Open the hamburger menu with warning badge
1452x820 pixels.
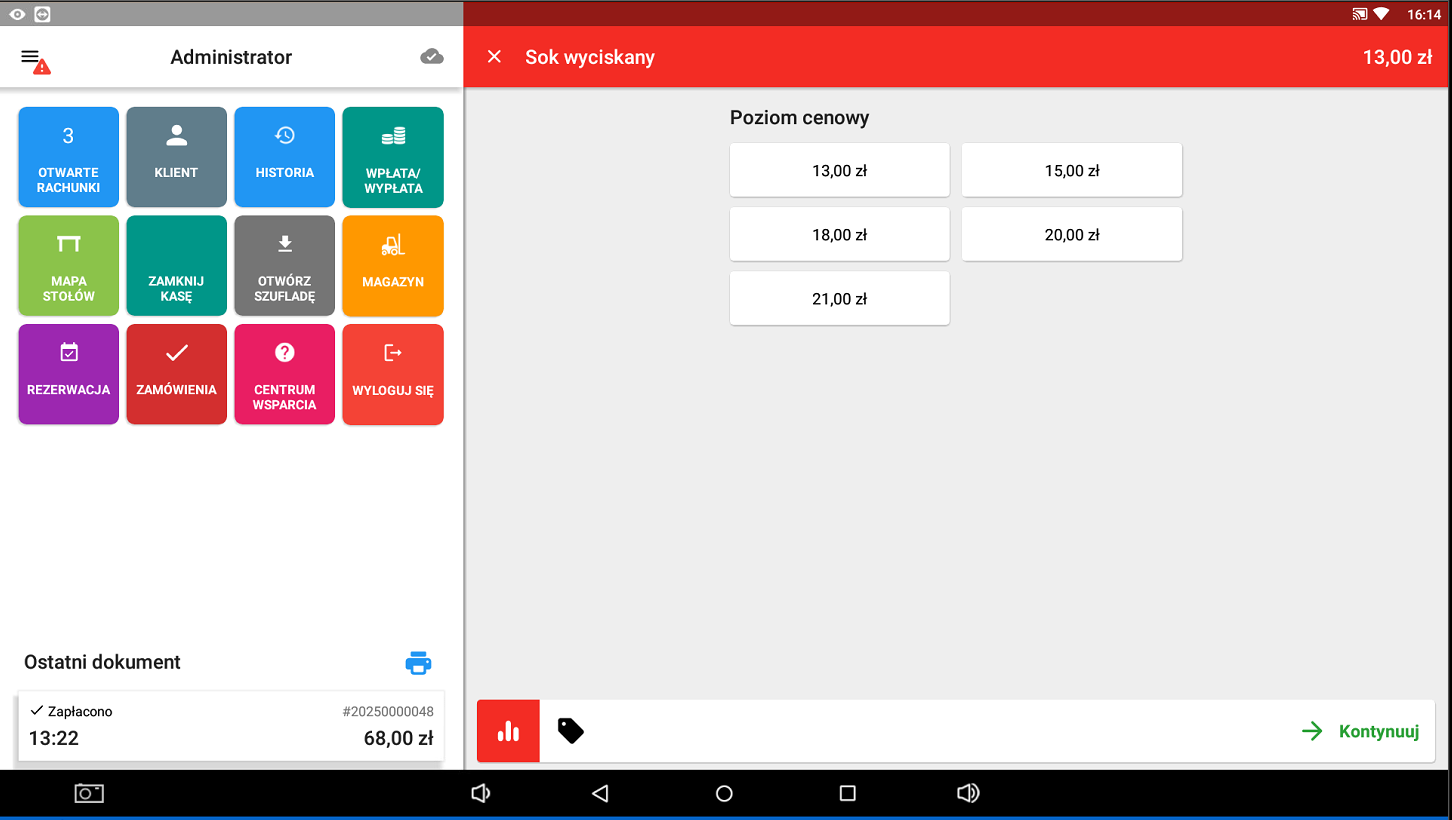tap(32, 58)
